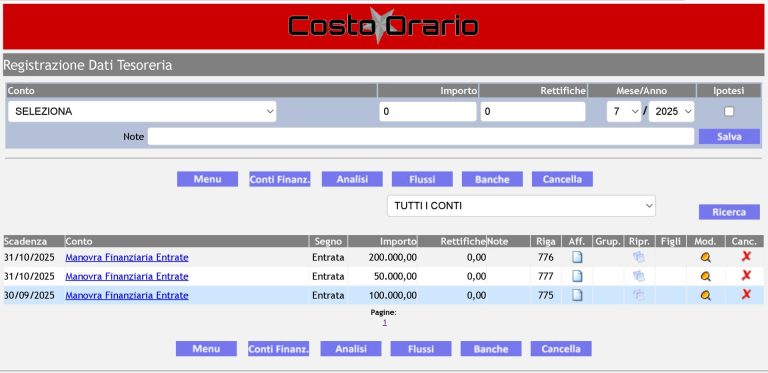Click the bottom Flussi button
This screenshot has height=373, width=768.
[x=421, y=349]
